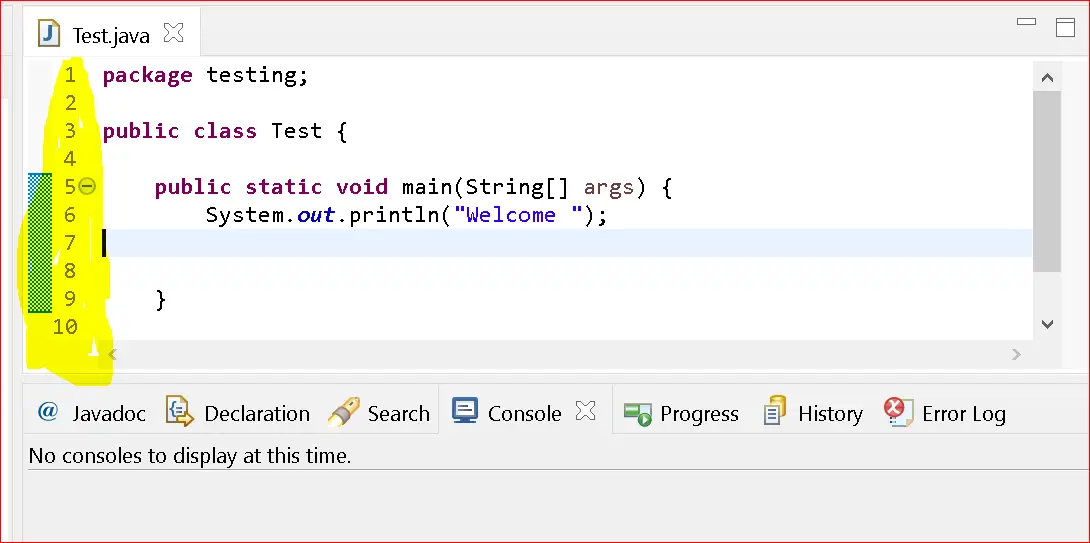Click the class name 'Test' on line 3
This screenshot has width=1090, height=543.
pos(297,131)
